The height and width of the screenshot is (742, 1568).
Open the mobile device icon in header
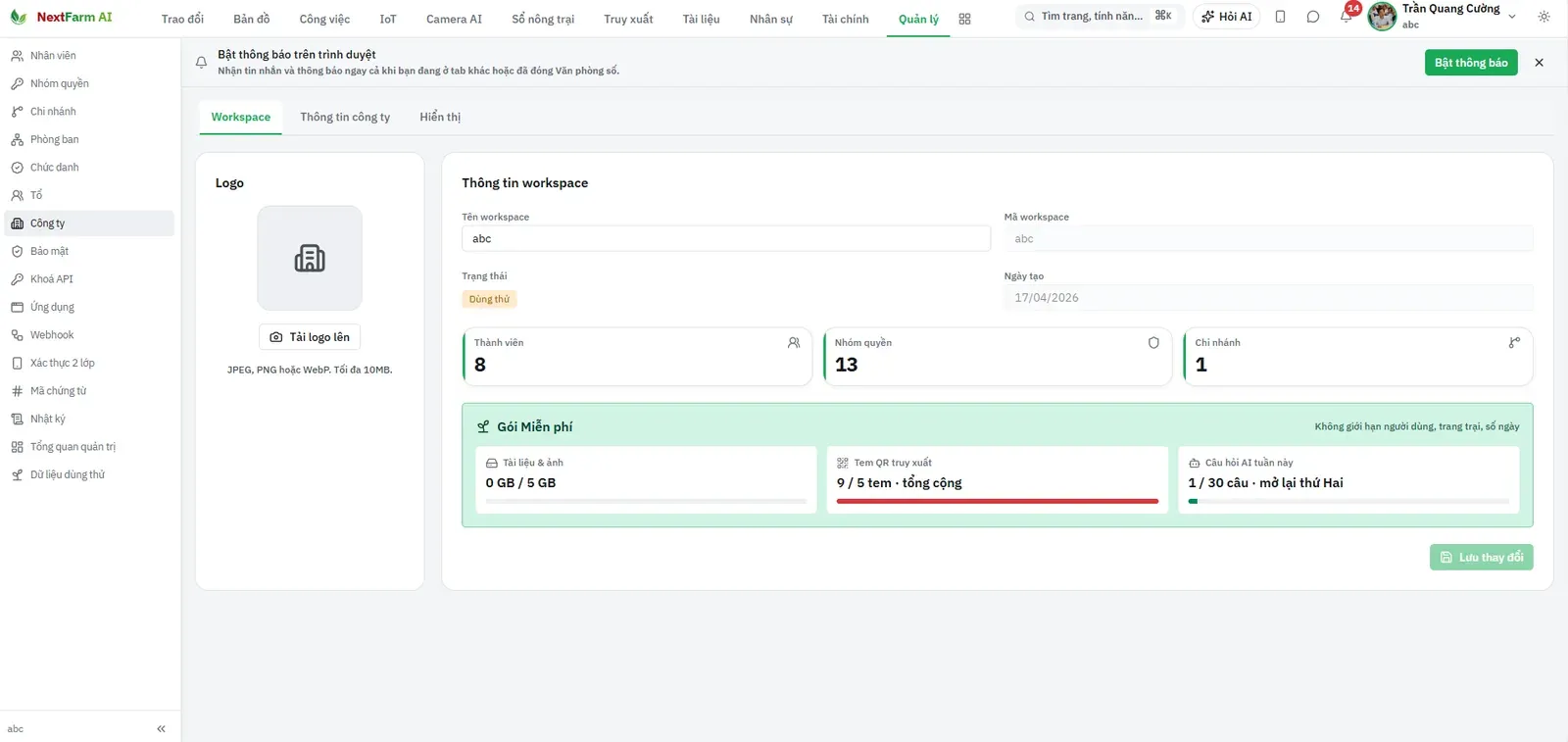click(x=1280, y=17)
